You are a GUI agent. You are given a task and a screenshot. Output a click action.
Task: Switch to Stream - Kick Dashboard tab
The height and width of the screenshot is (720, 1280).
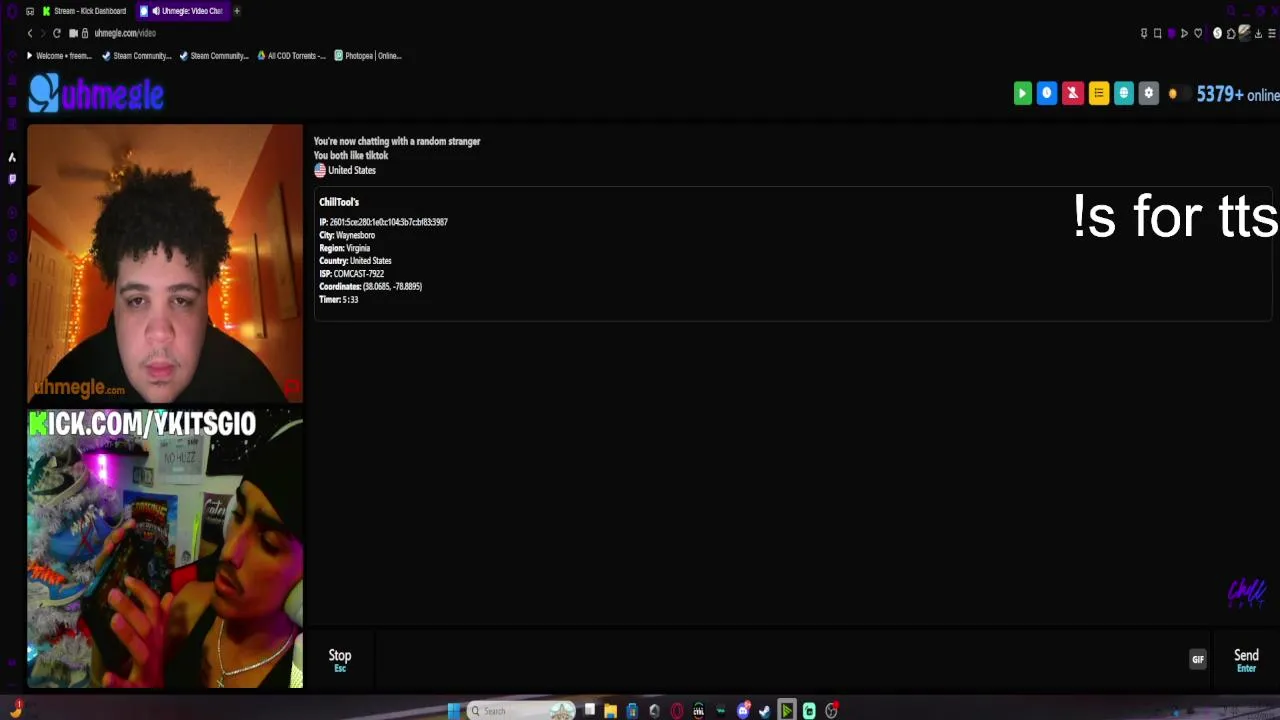[x=84, y=11]
